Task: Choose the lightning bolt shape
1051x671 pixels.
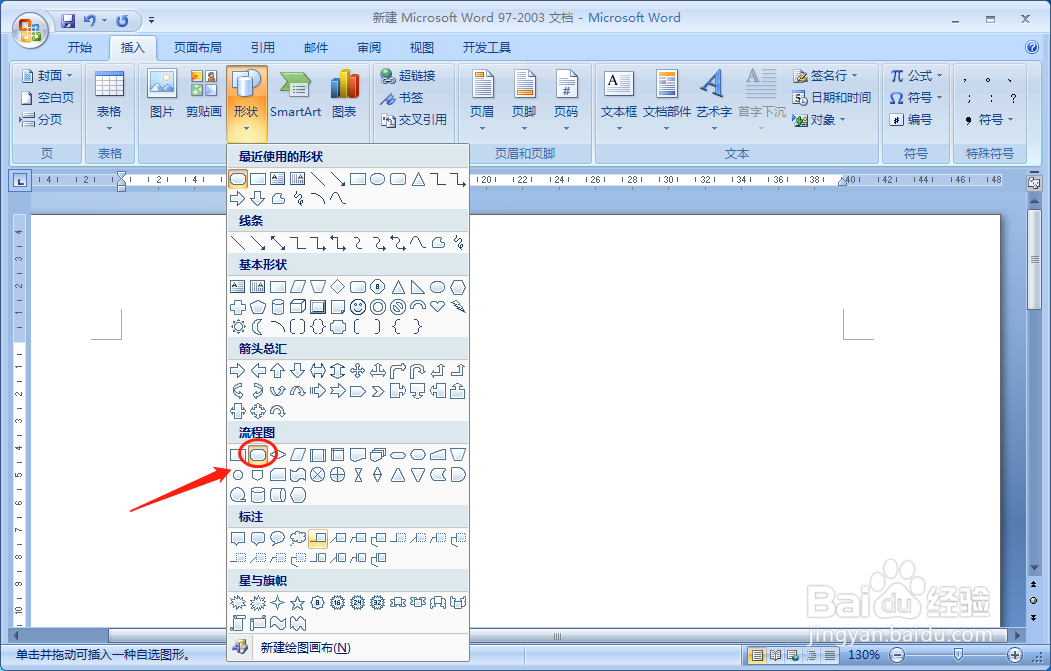Action: coord(458,306)
